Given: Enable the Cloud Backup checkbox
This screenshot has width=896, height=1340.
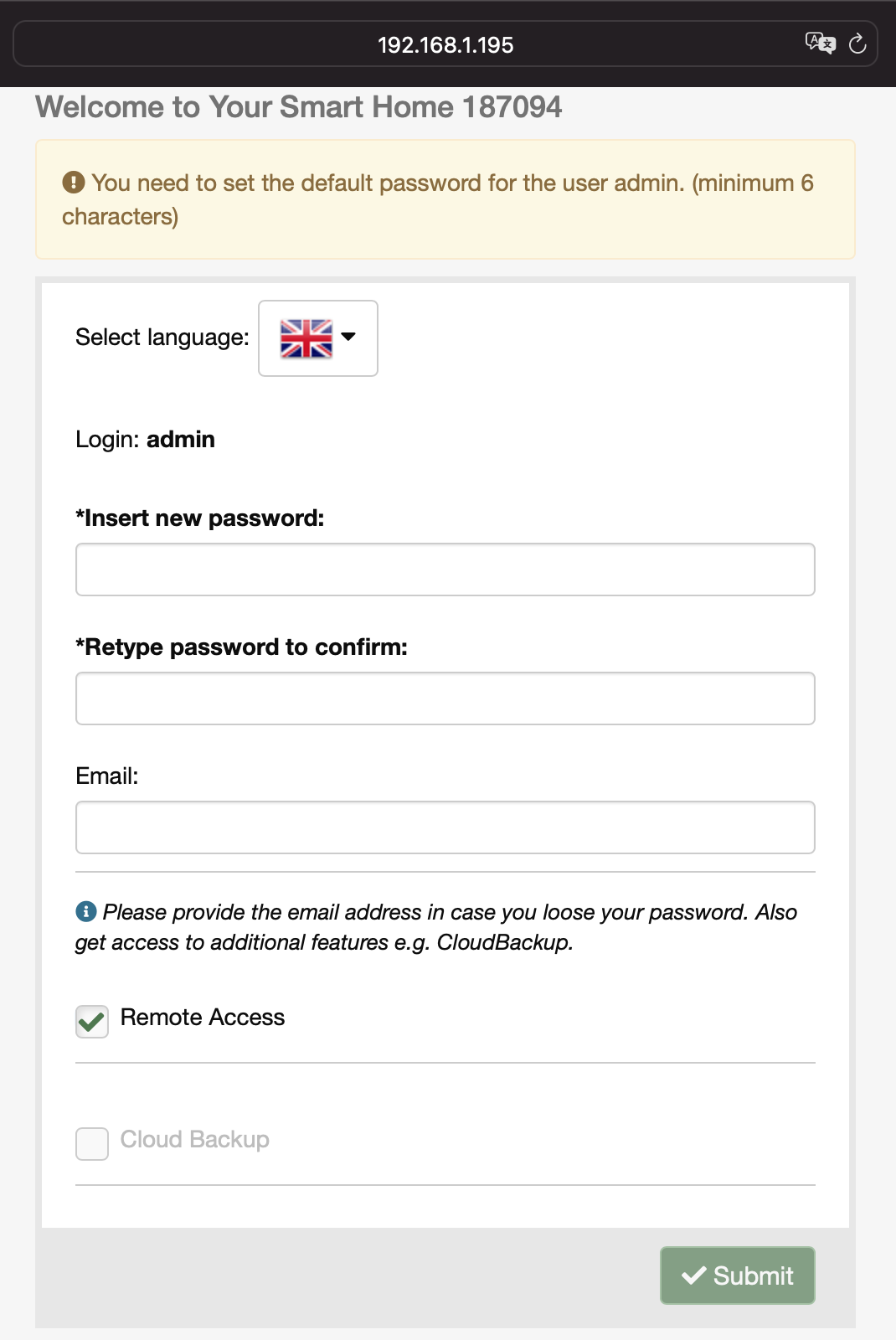Looking at the screenshot, I should 92,1143.
